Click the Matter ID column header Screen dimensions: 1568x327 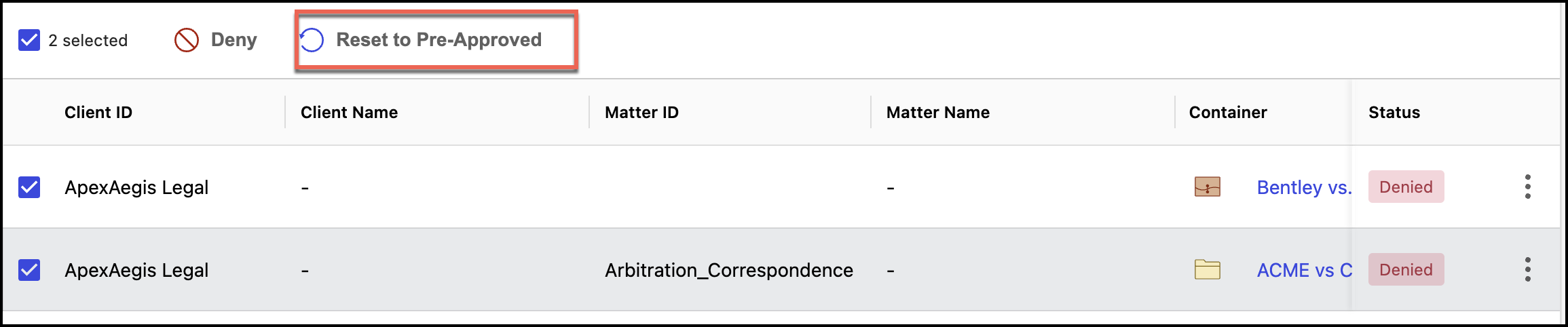pos(641,113)
